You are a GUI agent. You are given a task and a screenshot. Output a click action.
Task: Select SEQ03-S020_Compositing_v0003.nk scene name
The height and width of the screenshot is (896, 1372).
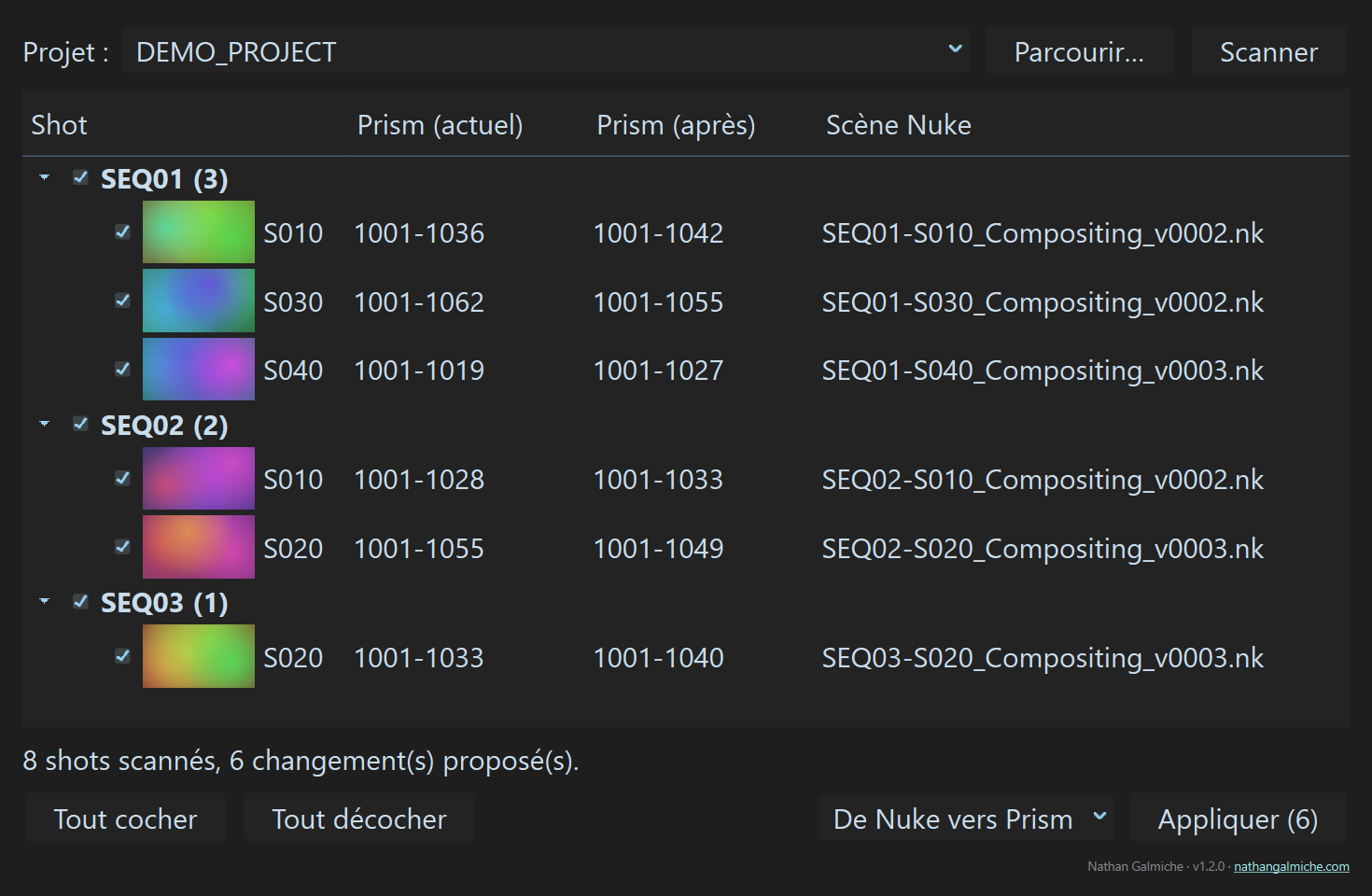pyautogui.click(x=1043, y=657)
